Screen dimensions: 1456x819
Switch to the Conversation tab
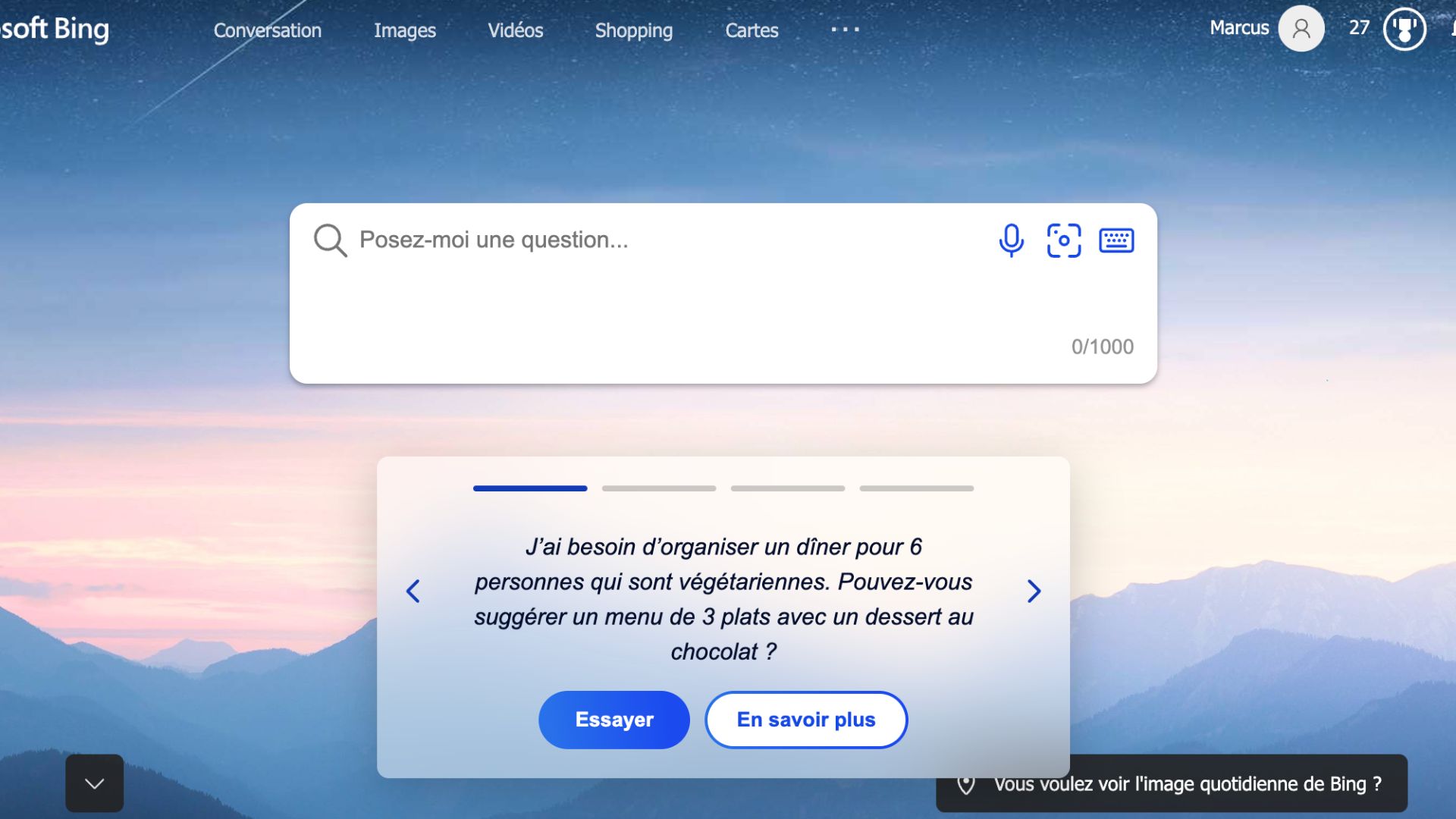click(x=268, y=30)
